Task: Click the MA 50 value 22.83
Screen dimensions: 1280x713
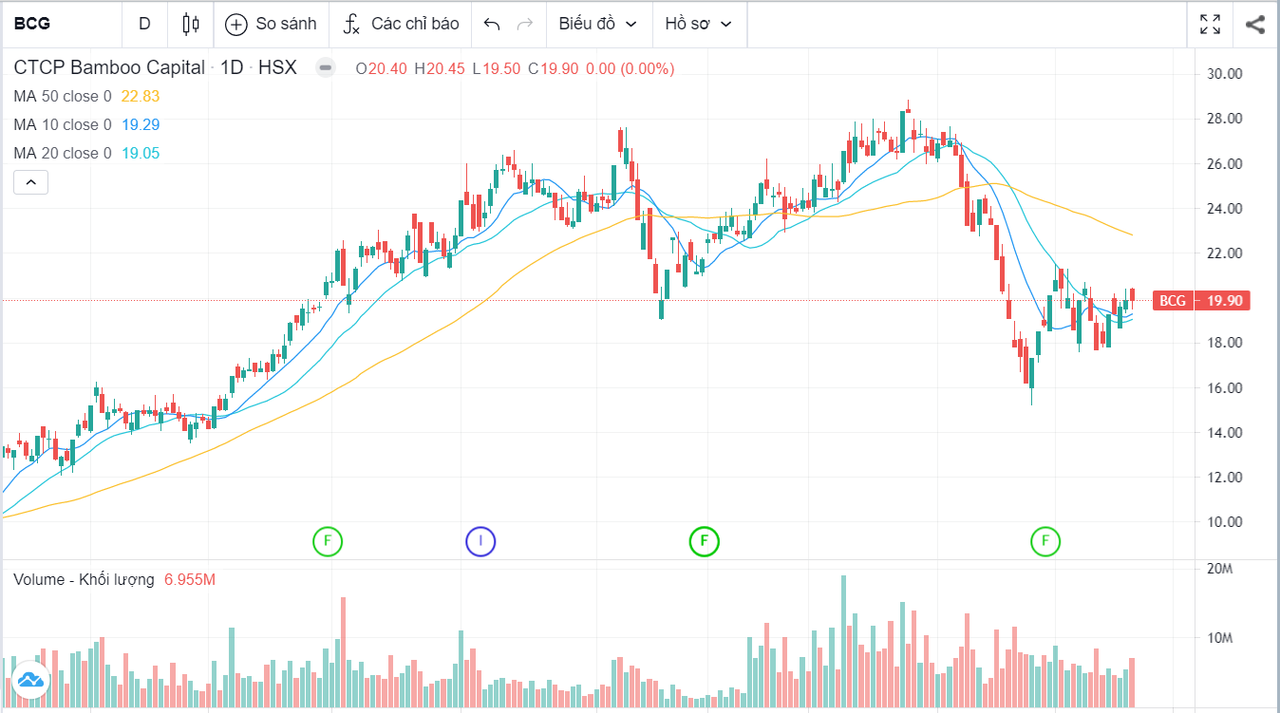Action: coord(140,96)
